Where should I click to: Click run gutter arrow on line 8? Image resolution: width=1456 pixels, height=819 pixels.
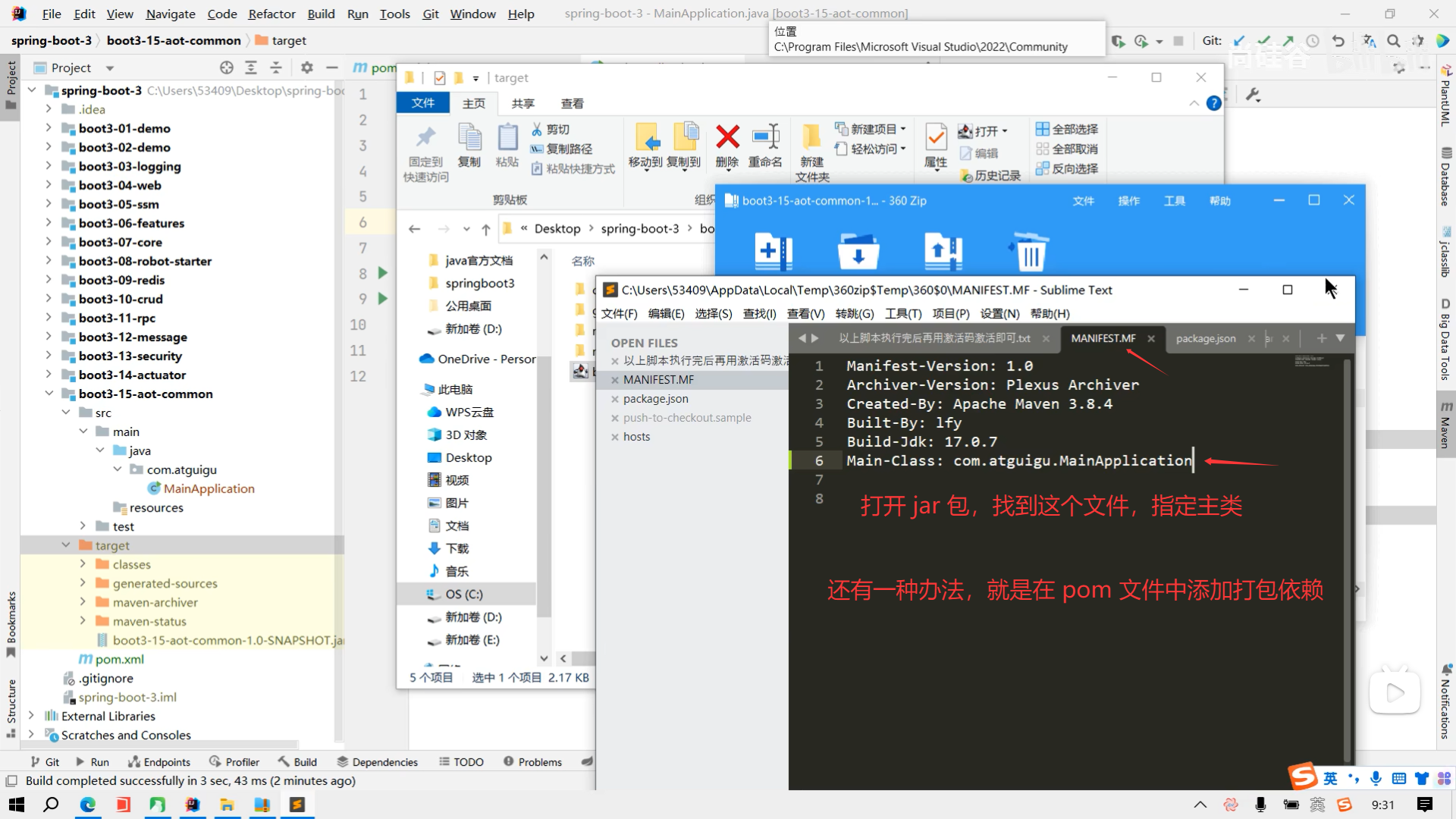point(383,273)
